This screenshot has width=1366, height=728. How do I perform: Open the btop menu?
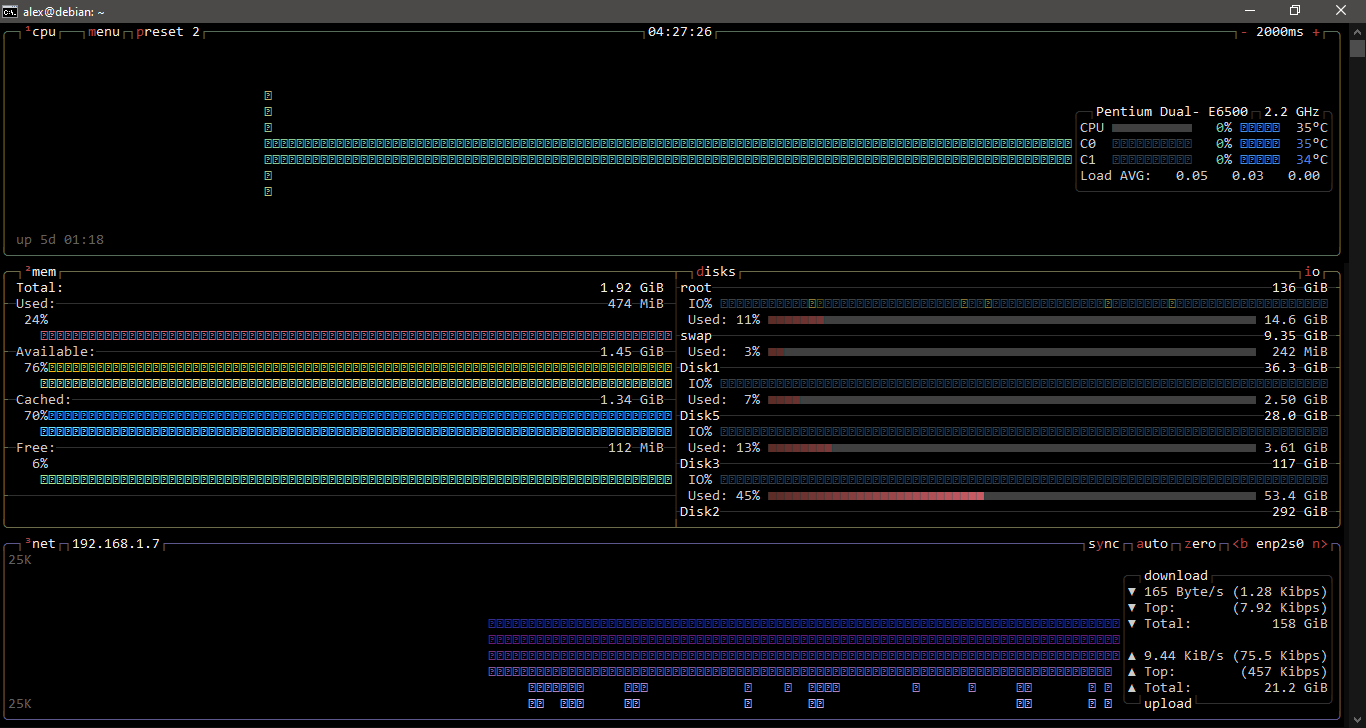[103, 31]
